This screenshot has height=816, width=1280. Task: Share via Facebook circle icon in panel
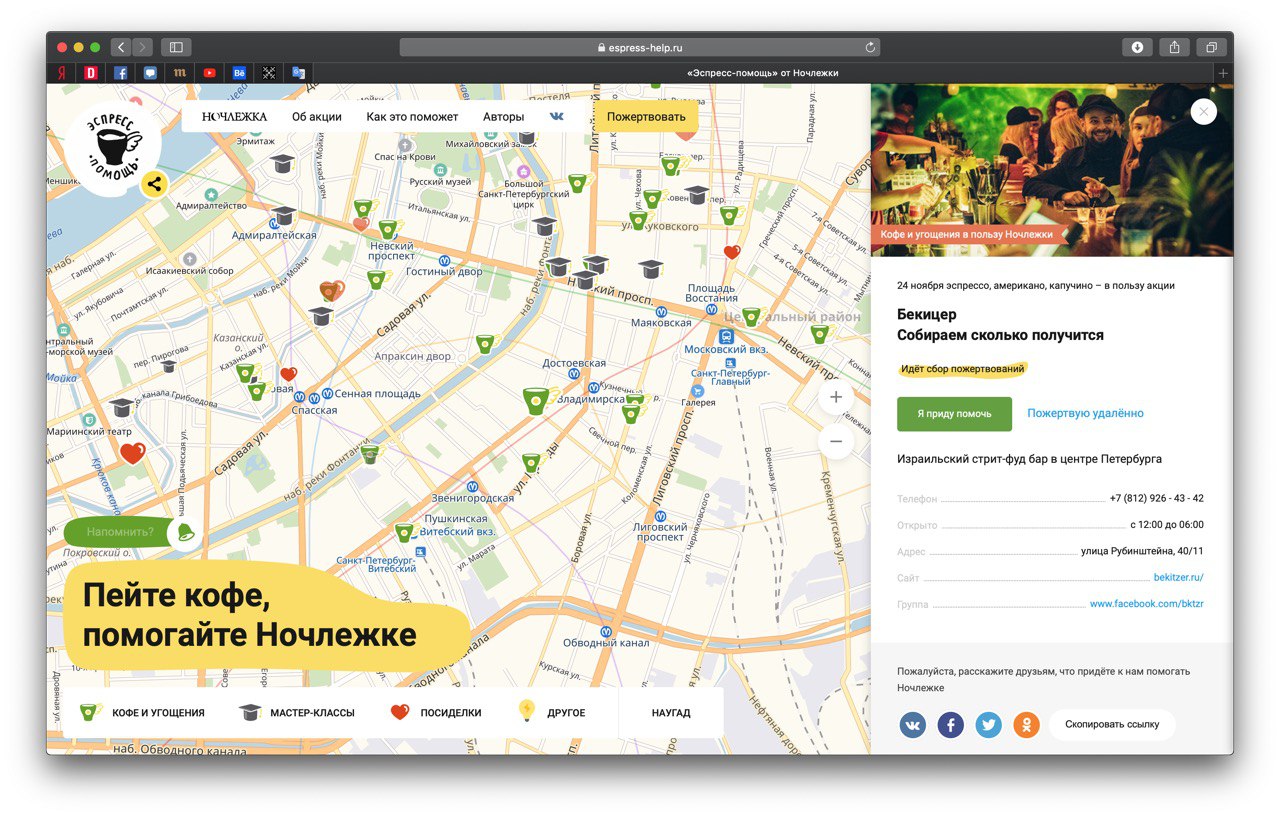[951, 724]
